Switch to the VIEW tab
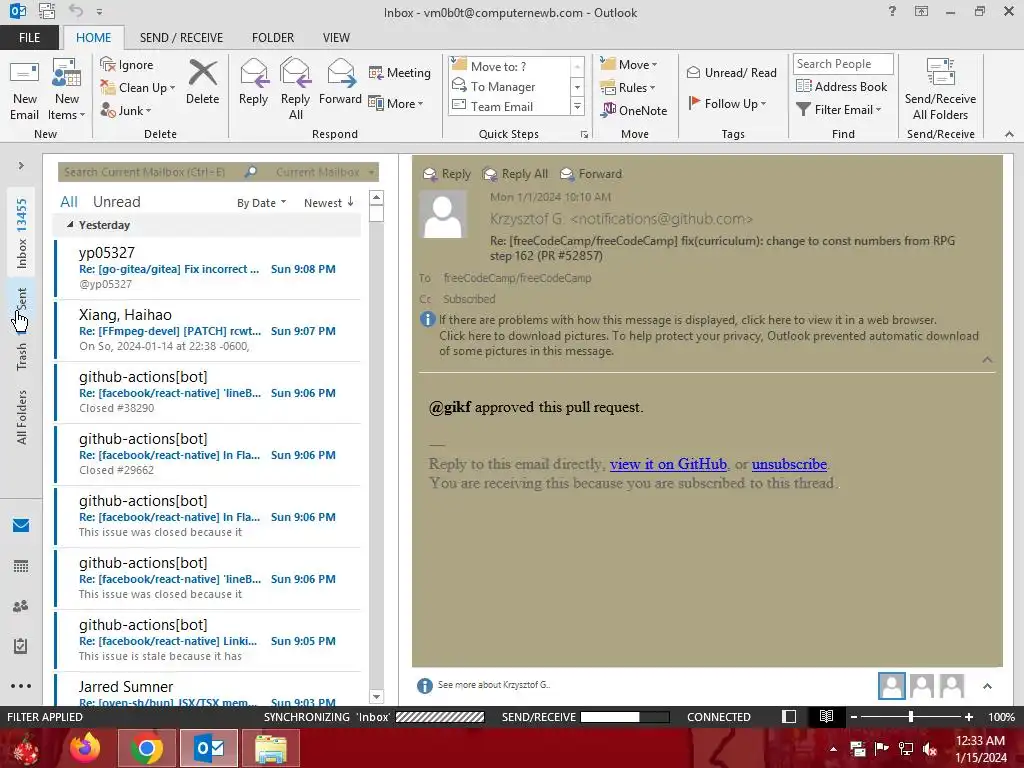This screenshot has height=768, width=1024. 336,37
